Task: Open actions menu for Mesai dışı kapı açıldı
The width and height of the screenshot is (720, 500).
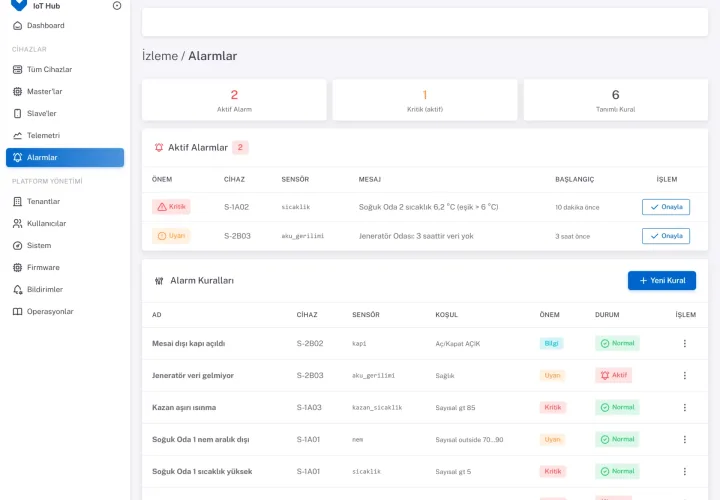Action: pyautogui.click(x=685, y=343)
